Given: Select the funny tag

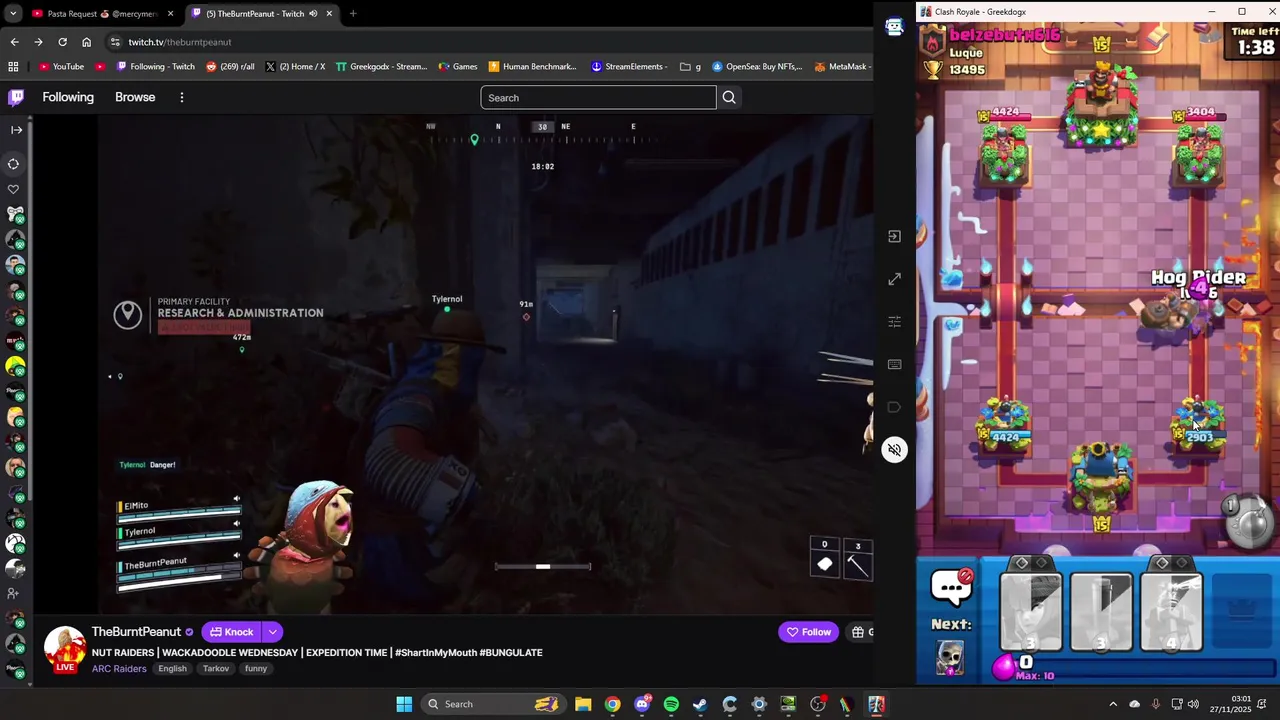Looking at the screenshot, I should [x=256, y=668].
